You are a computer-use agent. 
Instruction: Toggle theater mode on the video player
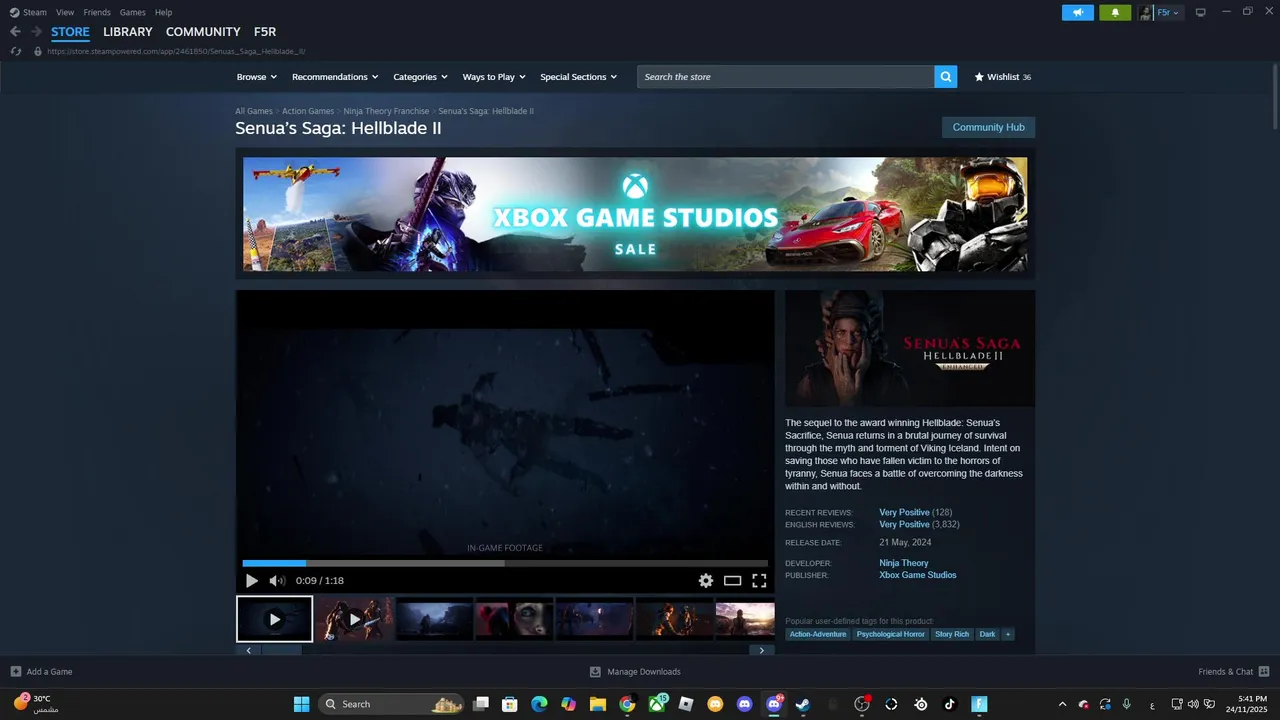[733, 581]
